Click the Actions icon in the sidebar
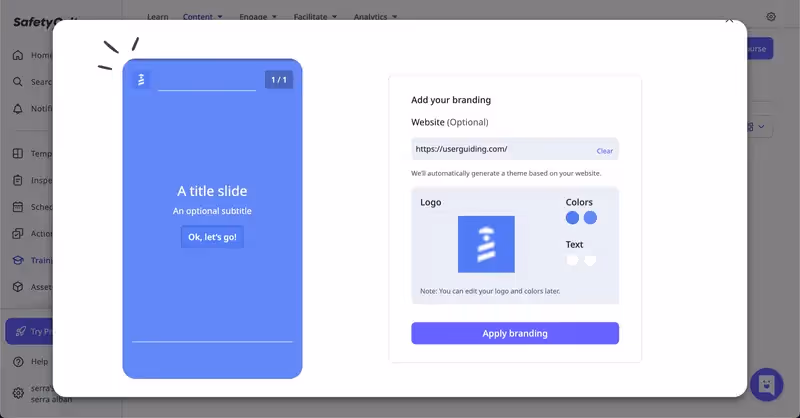The image size is (800, 418). click(18, 233)
